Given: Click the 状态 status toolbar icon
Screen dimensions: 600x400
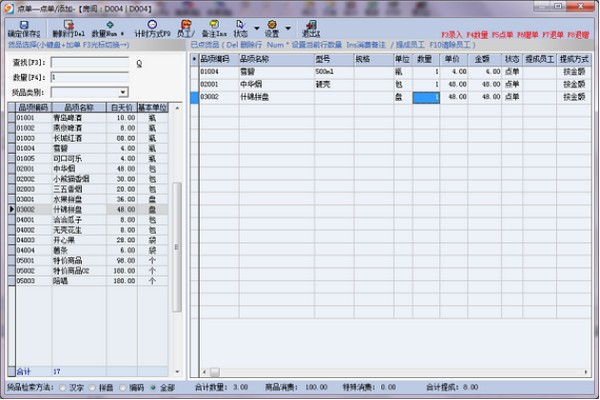Looking at the screenshot, I should [240, 24].
